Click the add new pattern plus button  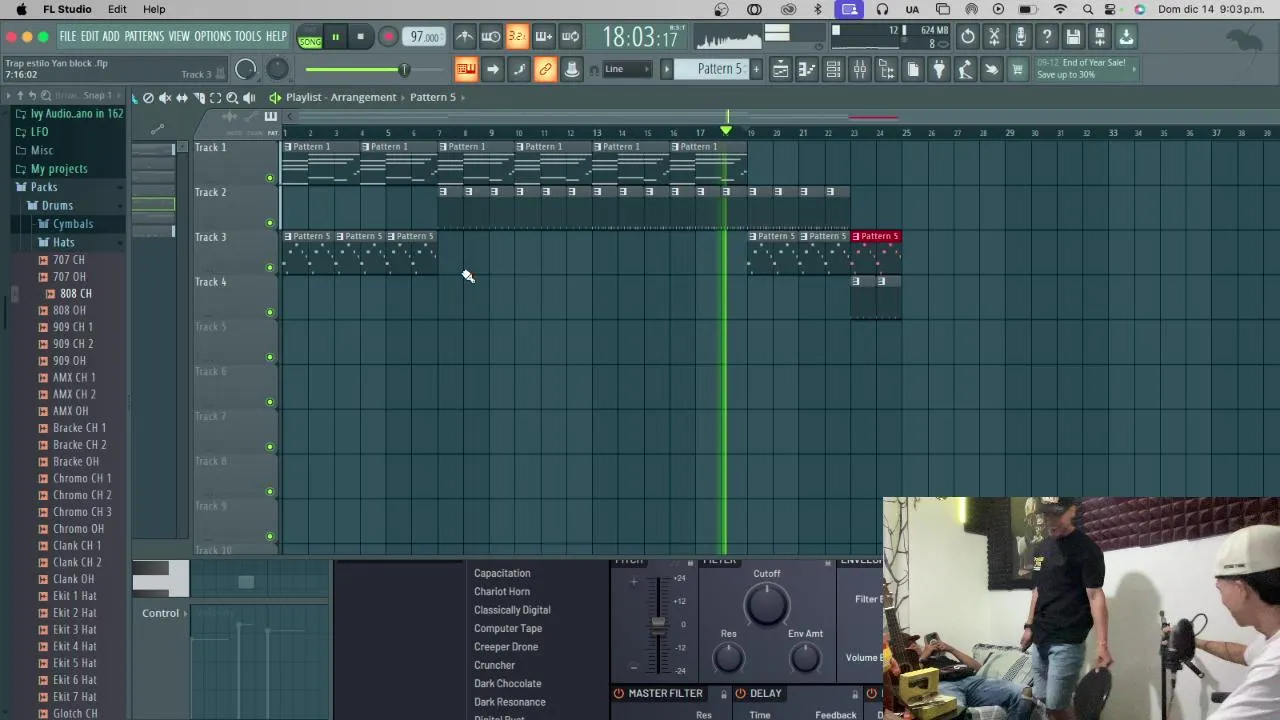pyautogui.click(x=756, y=69)
